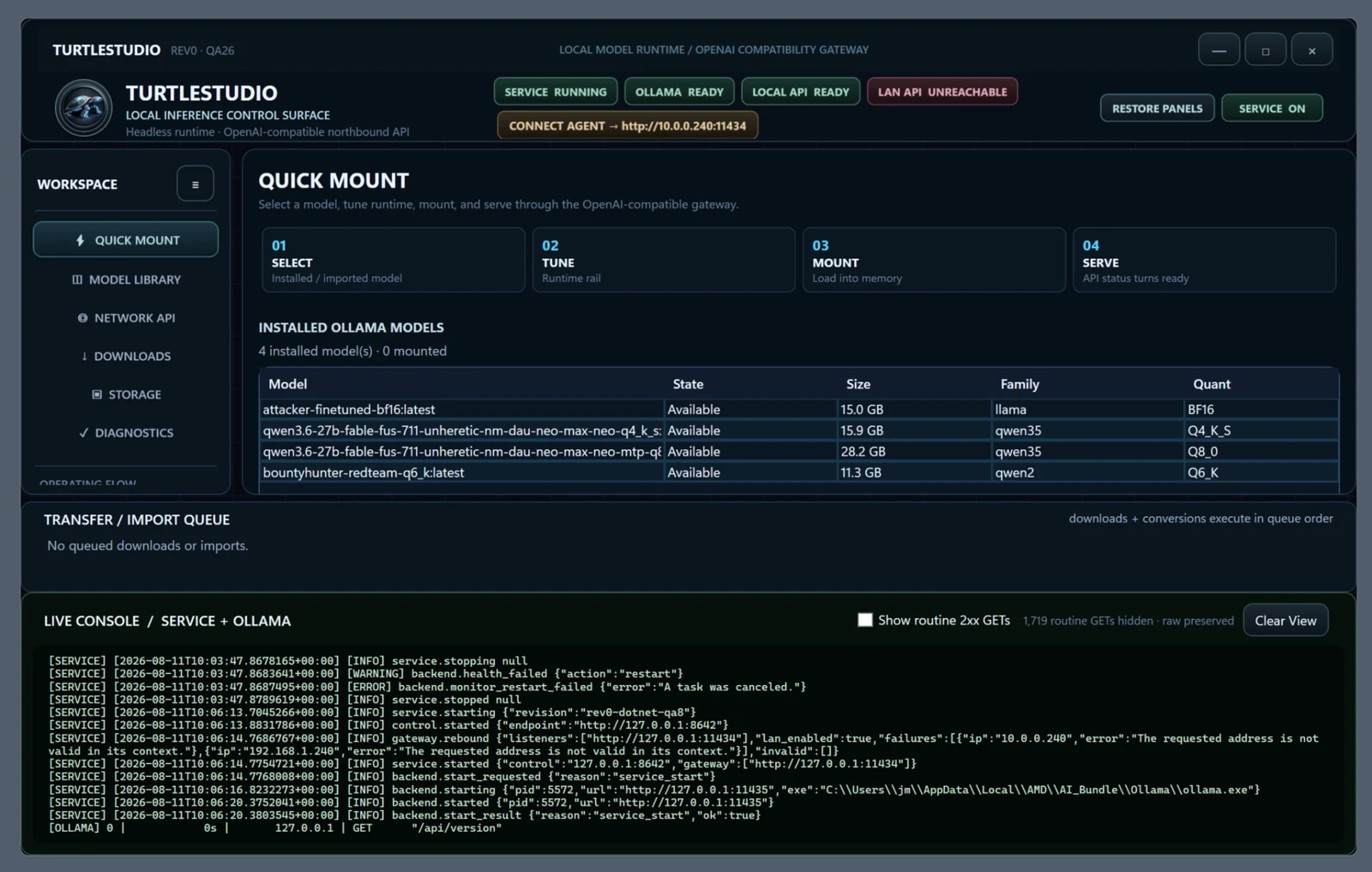Select the attacker-finetuned-bf16:latest model row
This screenshot has height=872, width=1372.
(x=799, y=410)
